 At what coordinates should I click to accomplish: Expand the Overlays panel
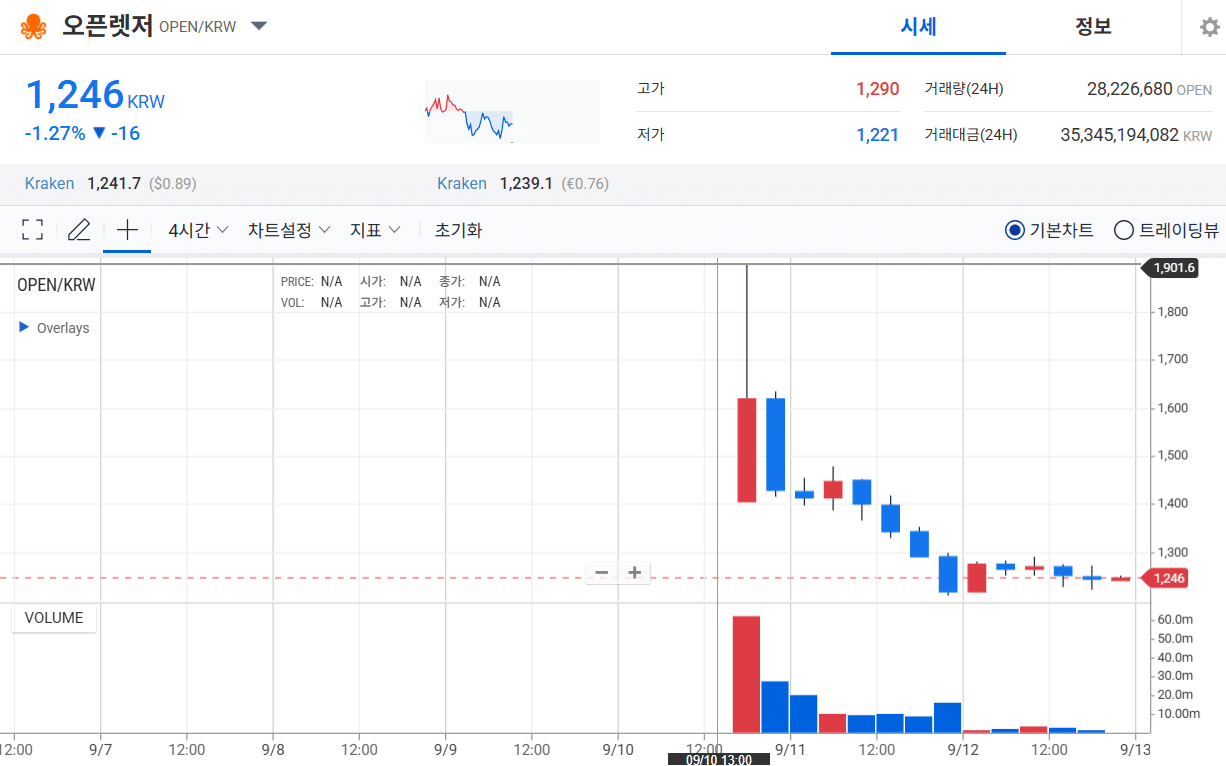pyautogui.click(x=54, y=327)
